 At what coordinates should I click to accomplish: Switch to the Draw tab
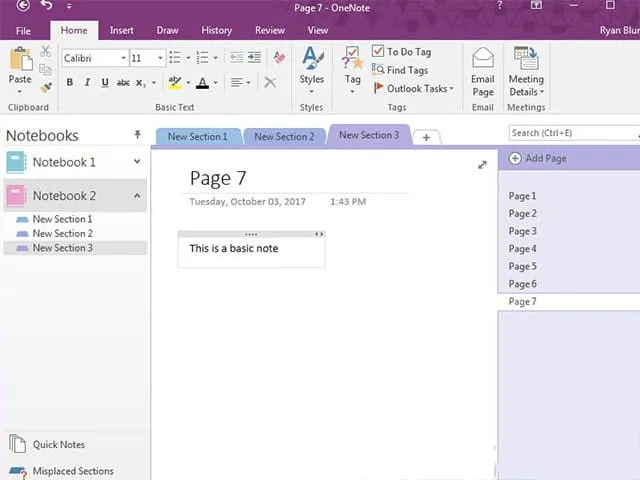click(x=167, y=31)
